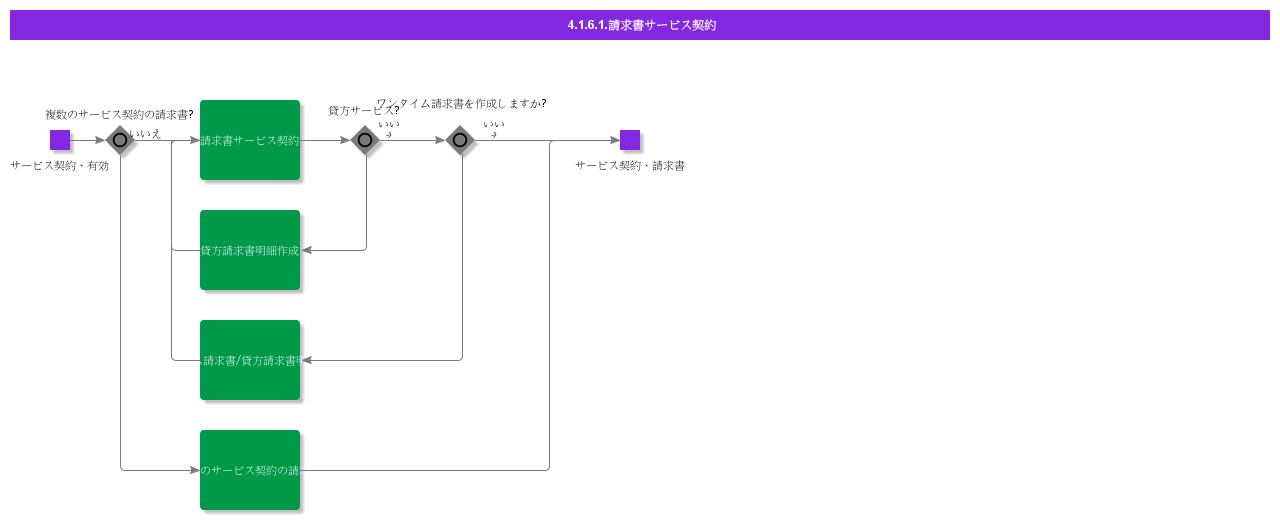Click the arrowhead entering the end event
The width and height of the screenshot is (1280, 520).
pos(614,140)
